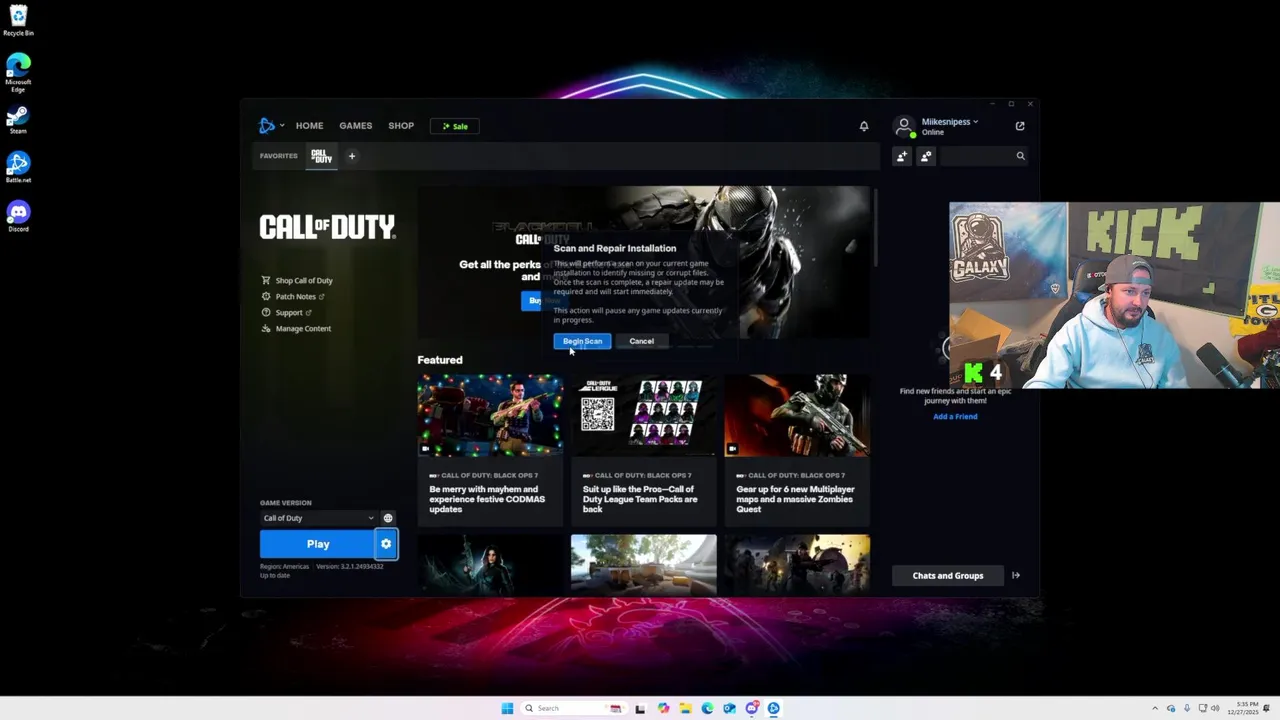Click the region globe icon
1280x720 pixels.
388,518
